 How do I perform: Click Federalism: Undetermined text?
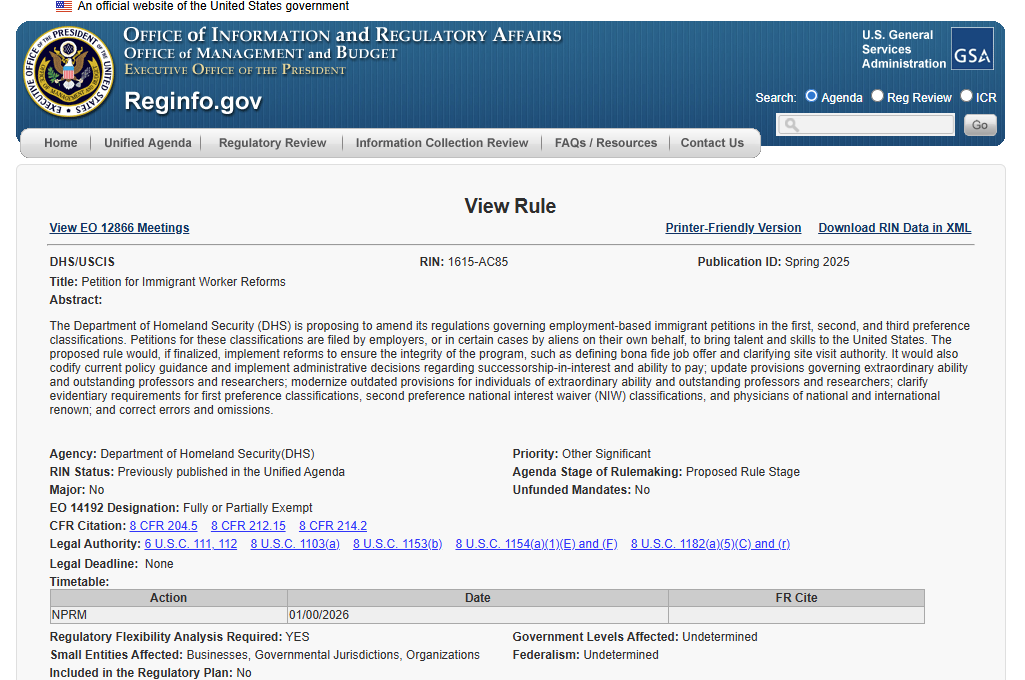point(586,655)
